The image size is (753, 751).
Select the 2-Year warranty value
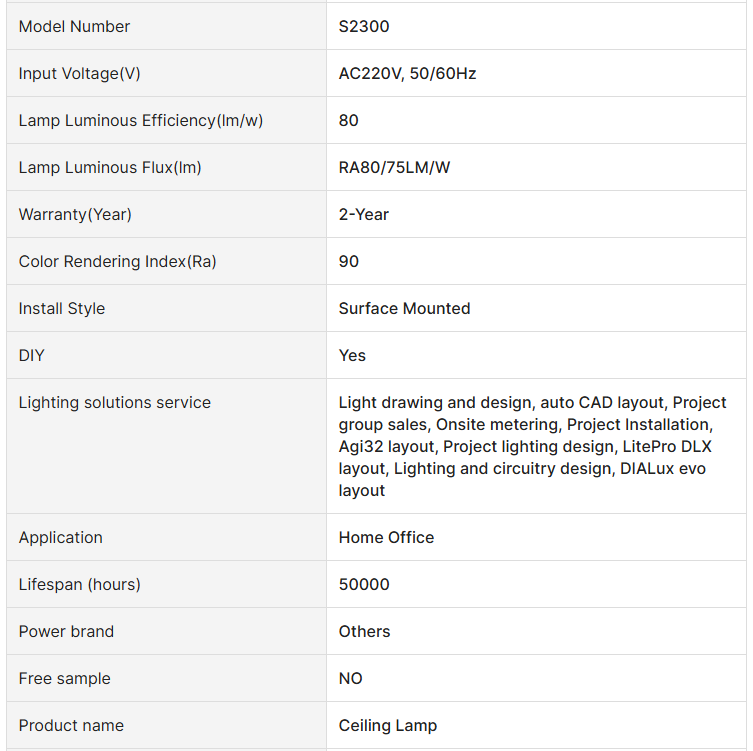(x=364, y=214)
